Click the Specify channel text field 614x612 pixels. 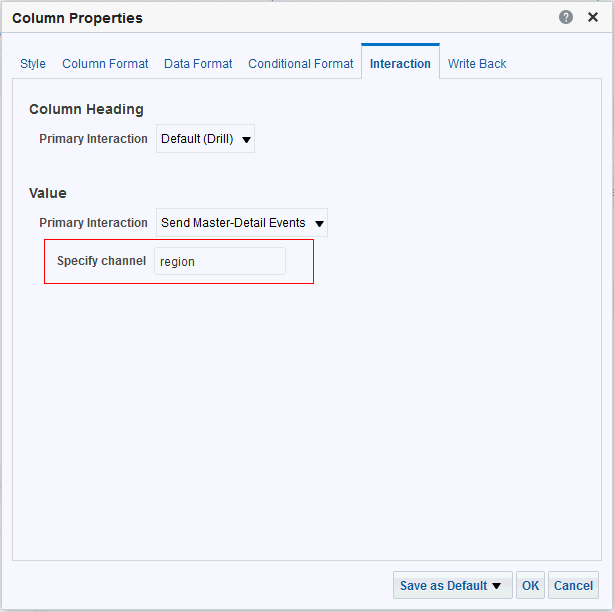tap(220, 261)
